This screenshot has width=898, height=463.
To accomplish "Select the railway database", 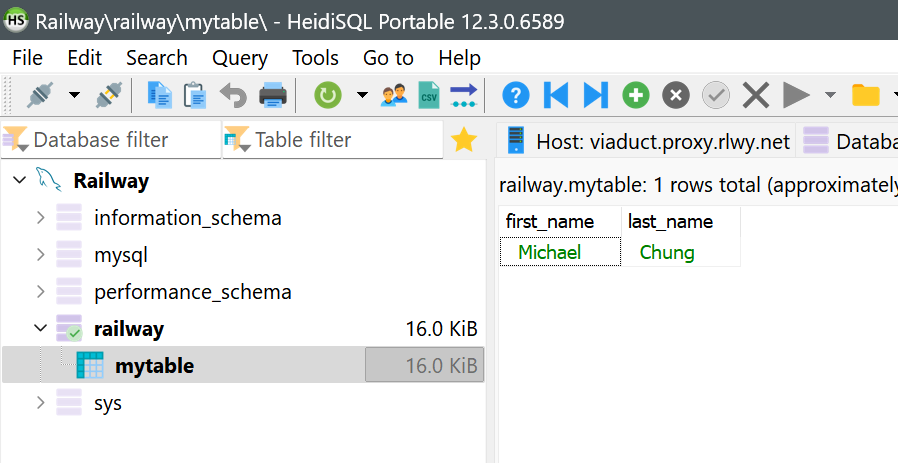I will (129, 329).
